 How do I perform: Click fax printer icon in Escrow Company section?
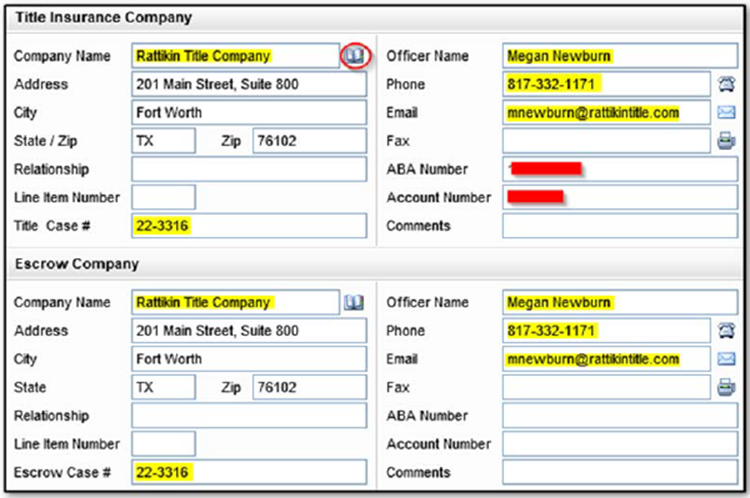click(x=726, y=387)
